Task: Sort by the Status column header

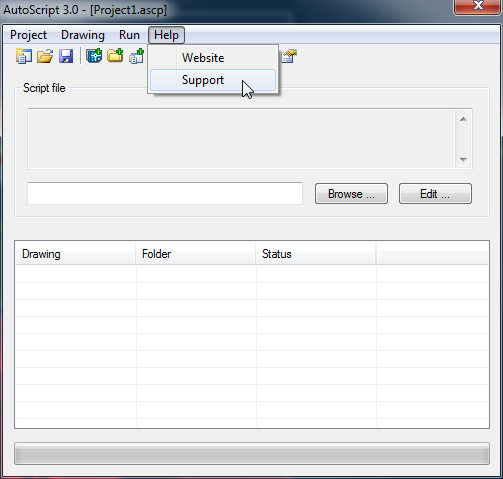Action: [x=316, y=254]
